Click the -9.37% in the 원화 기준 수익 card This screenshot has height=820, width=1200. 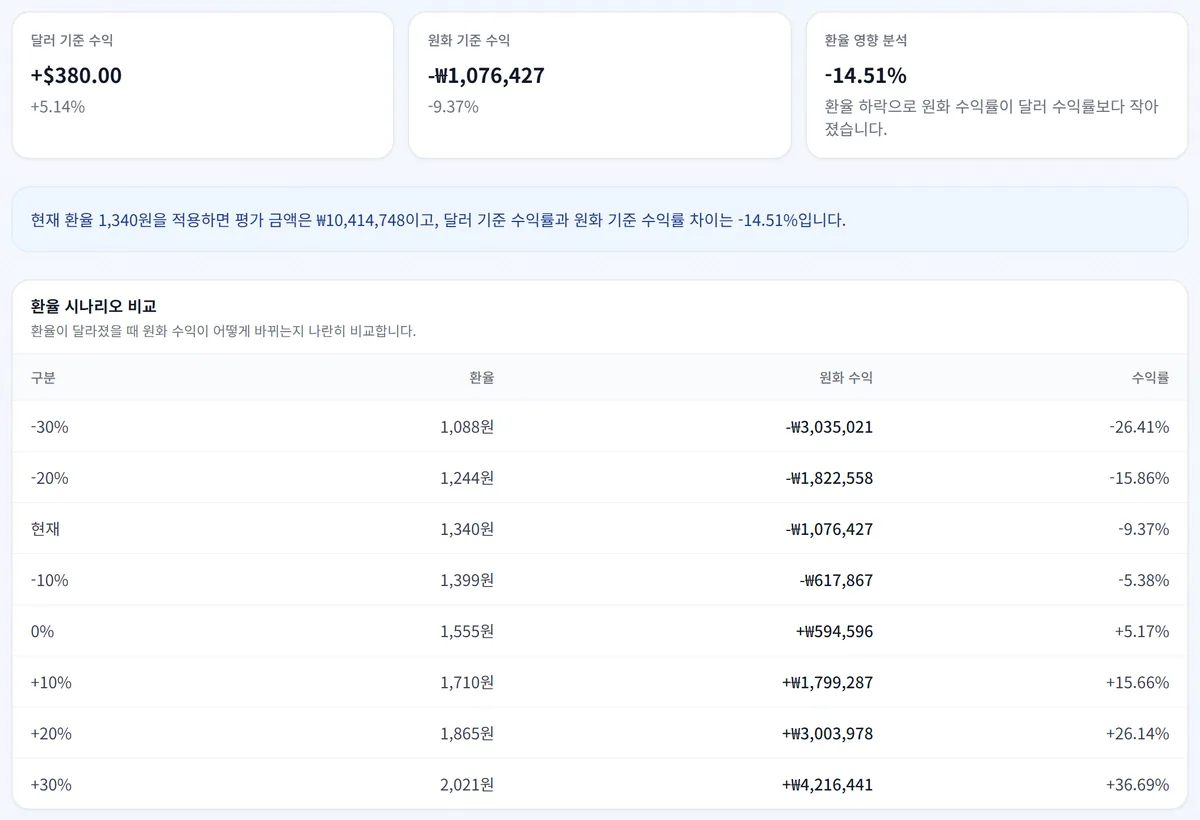[453, 106]
